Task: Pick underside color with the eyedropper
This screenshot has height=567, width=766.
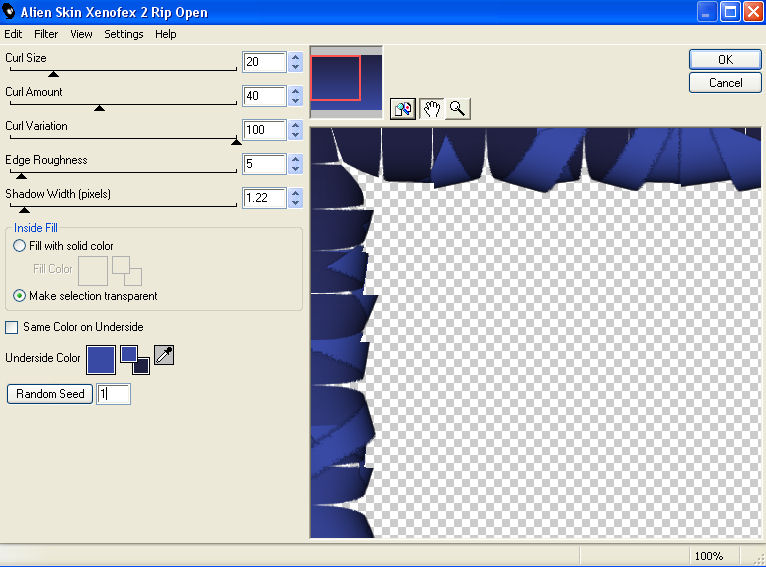Action: tap(164, 354)
